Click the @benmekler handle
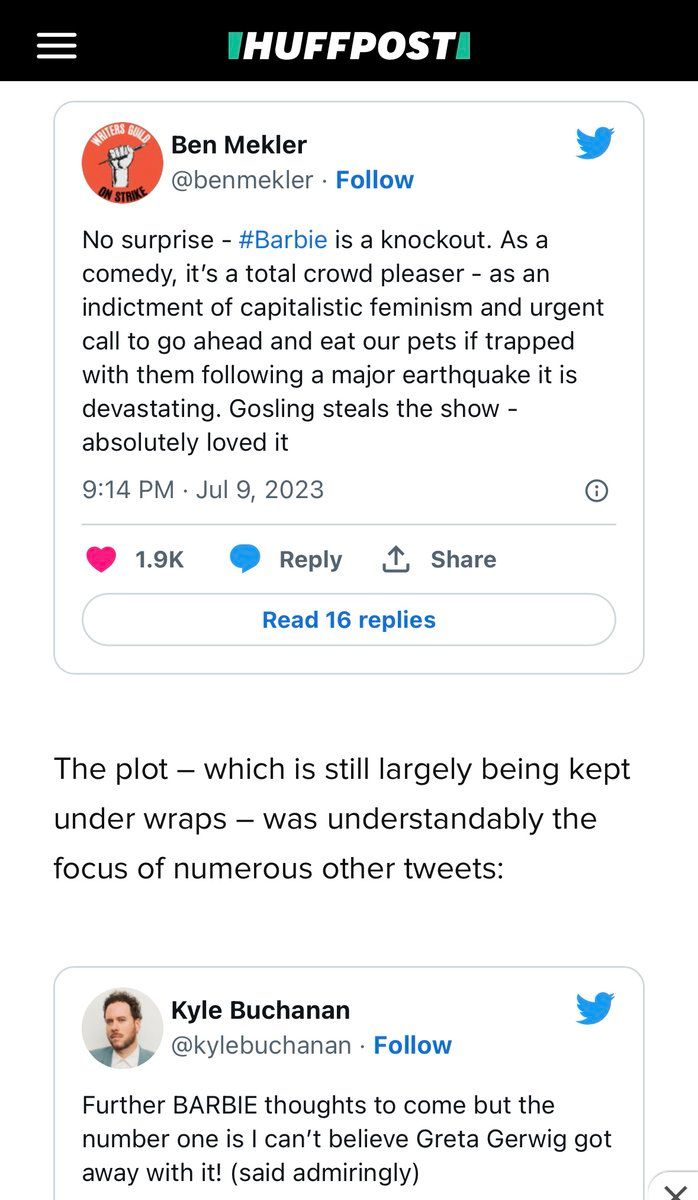698x1200 pixels. pos(242,180)
